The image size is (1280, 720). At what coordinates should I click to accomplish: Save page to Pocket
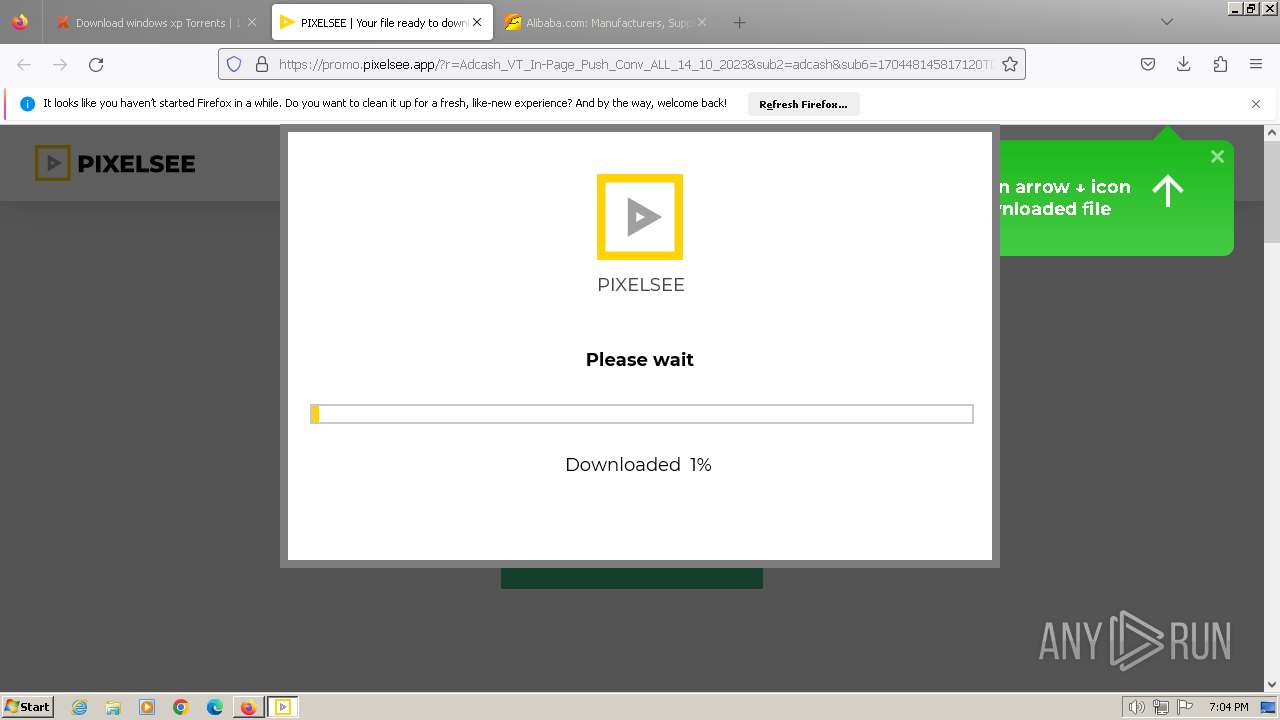[x=1148, y=64]
